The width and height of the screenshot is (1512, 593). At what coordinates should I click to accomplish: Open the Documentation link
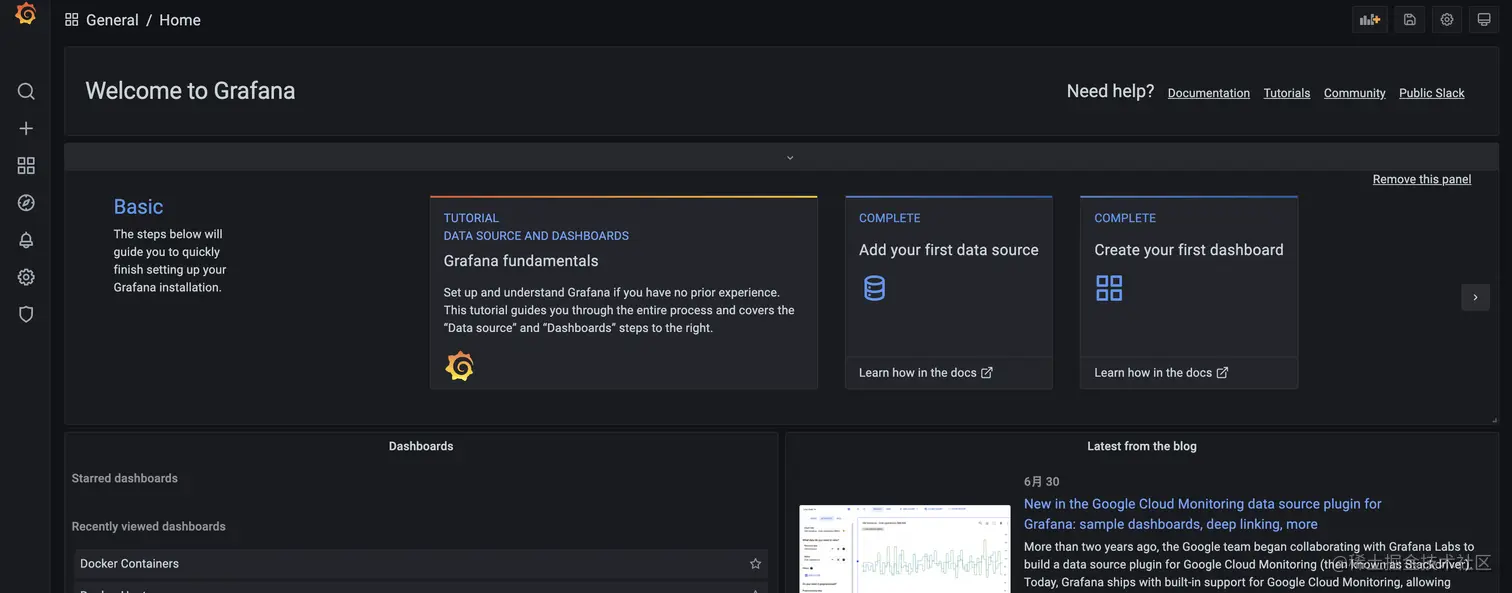coord(1209,93)
